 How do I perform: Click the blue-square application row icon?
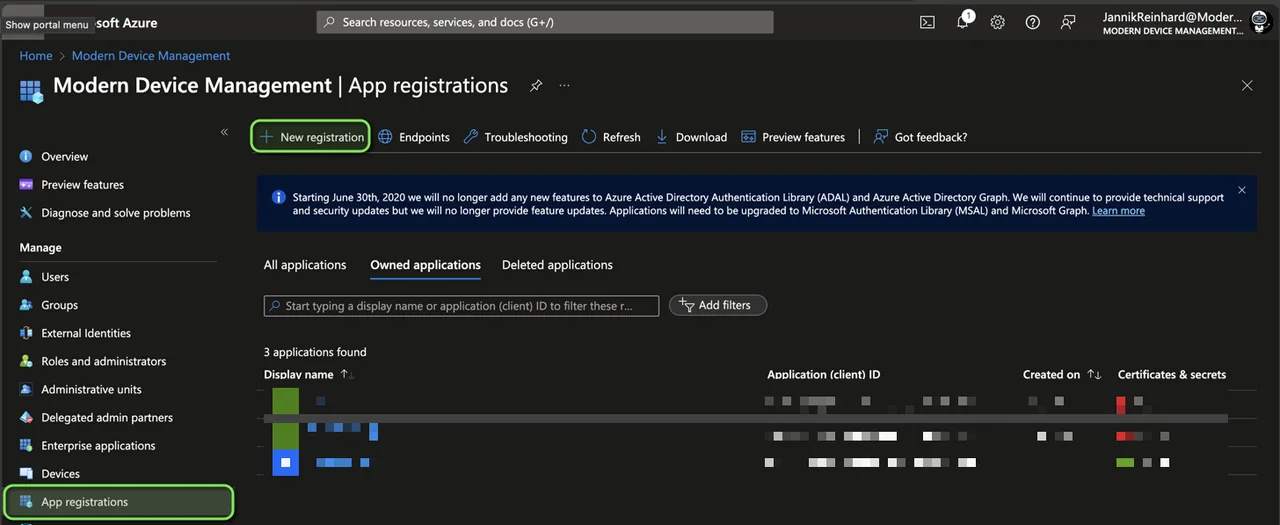(x=285, y=462)
